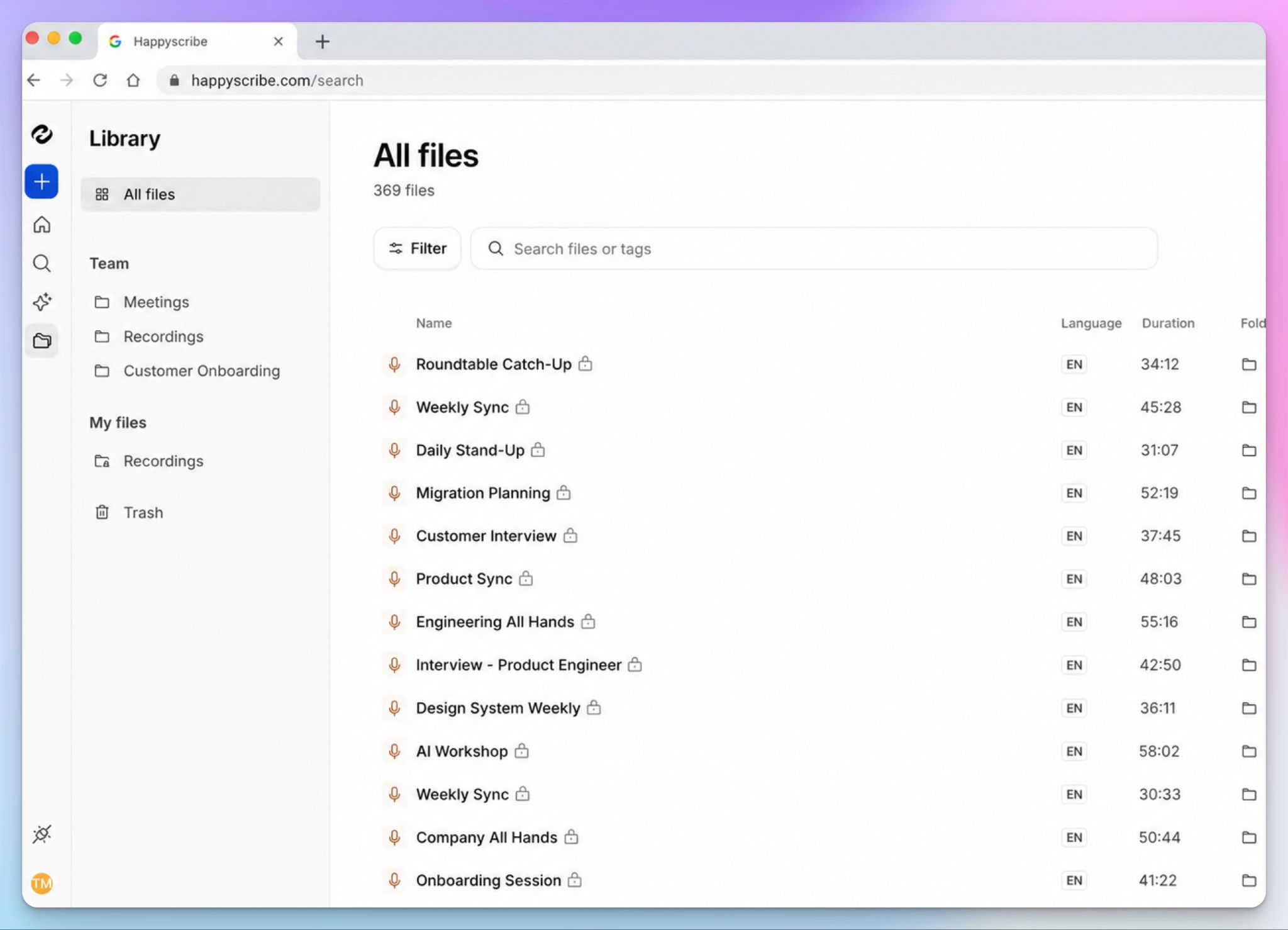
Task: Open the Product Sync file
Action: click(464, 579)
